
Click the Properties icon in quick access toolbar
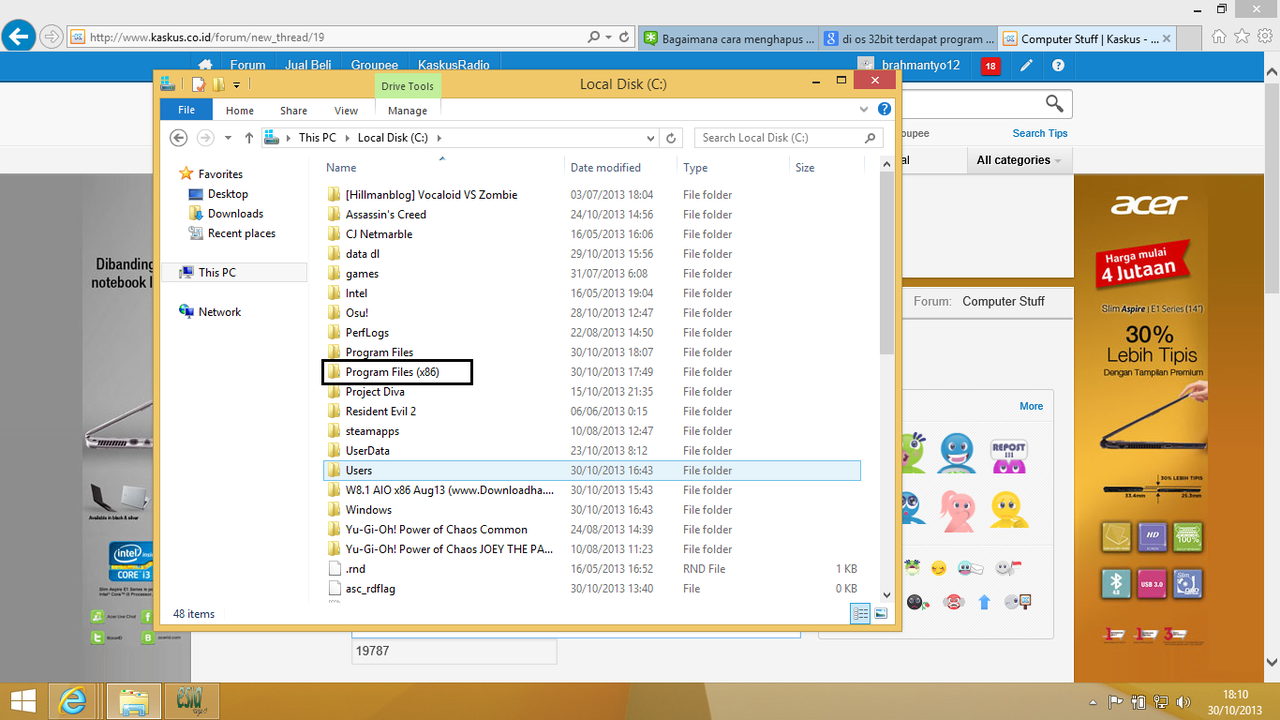(199, 85)
